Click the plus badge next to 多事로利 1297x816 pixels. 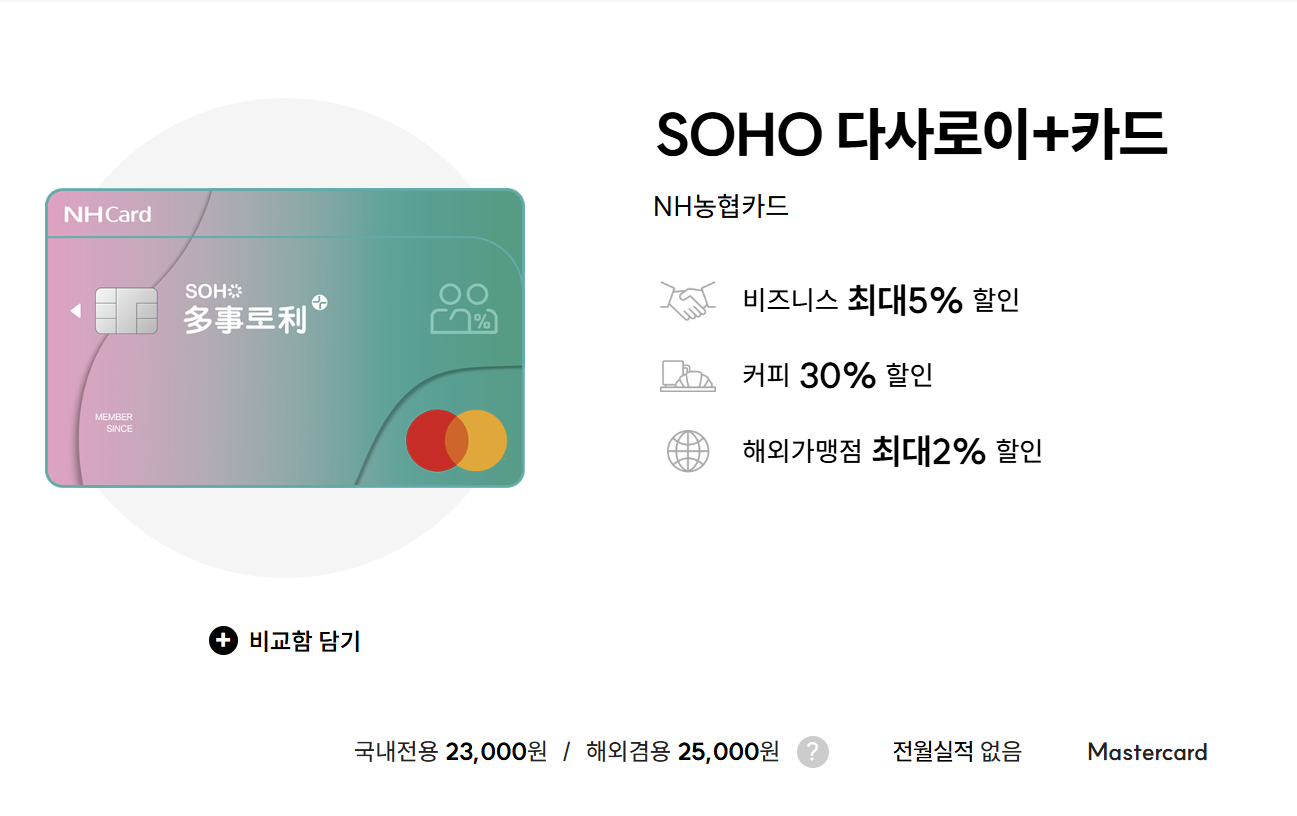[x=319, y=304]
